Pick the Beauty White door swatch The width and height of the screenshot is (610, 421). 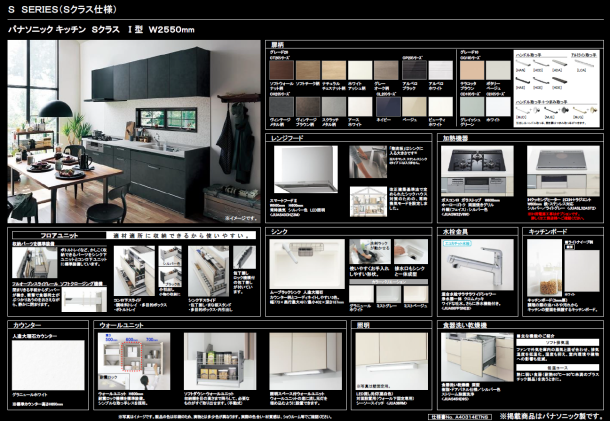(440, 107)
